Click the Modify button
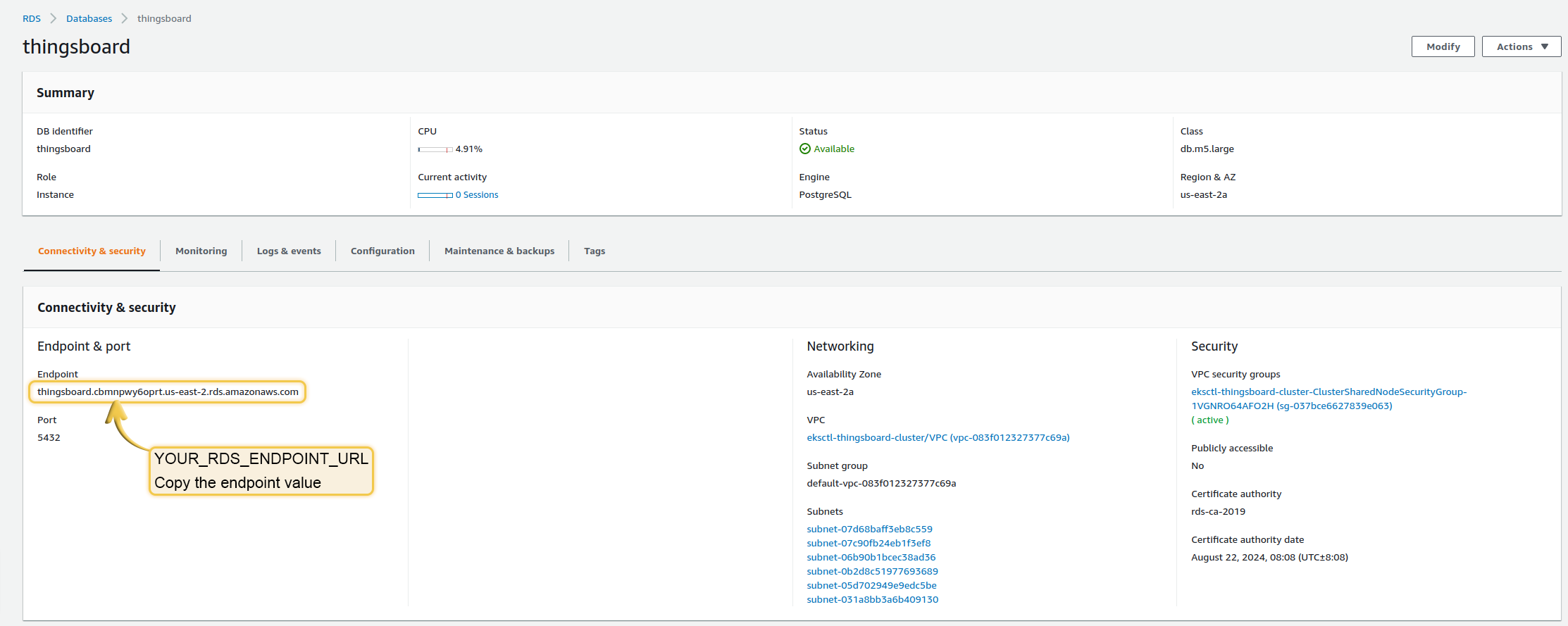 pyautogui.click(x=1443, y=46)
